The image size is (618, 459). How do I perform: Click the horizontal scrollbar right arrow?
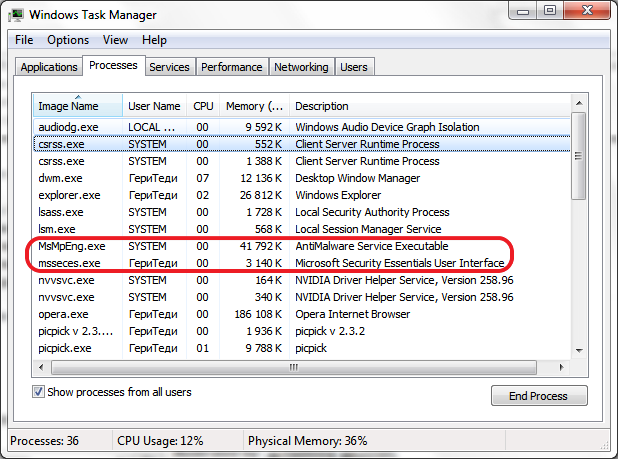tap(562, 367)
